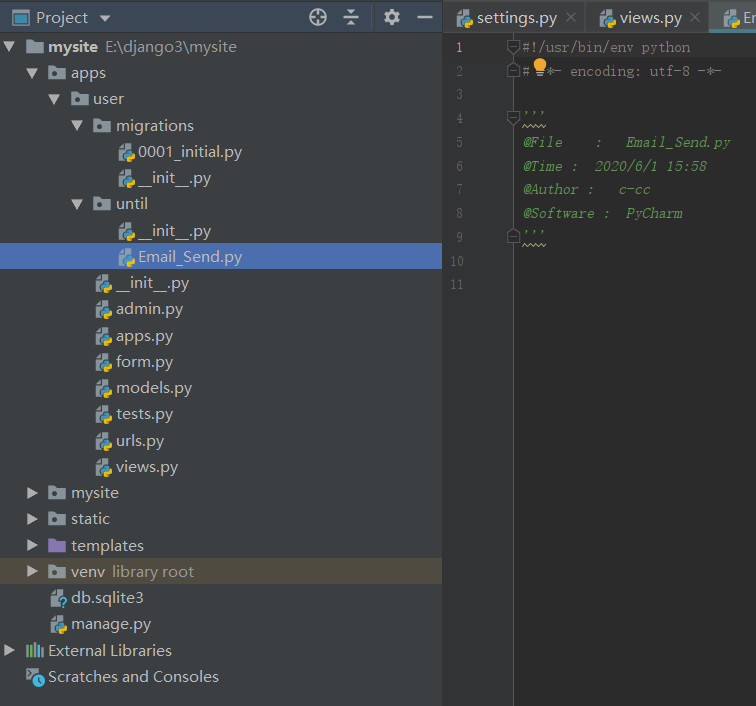Click the db.sqlite3 unknown-file icon

[59, 598]
